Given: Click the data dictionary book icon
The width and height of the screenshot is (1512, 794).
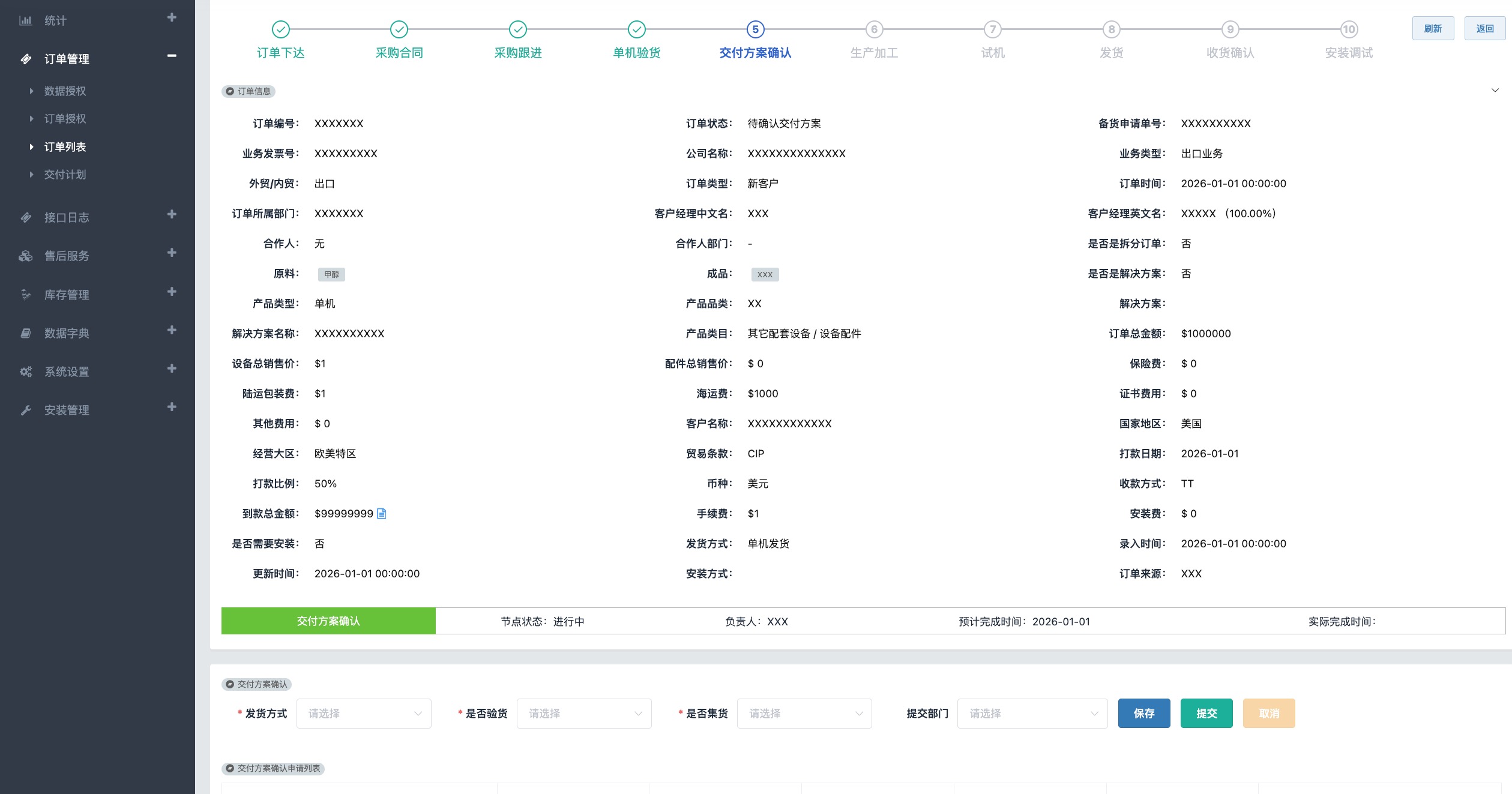Looking at the screenshot, I should pos(25,333).
